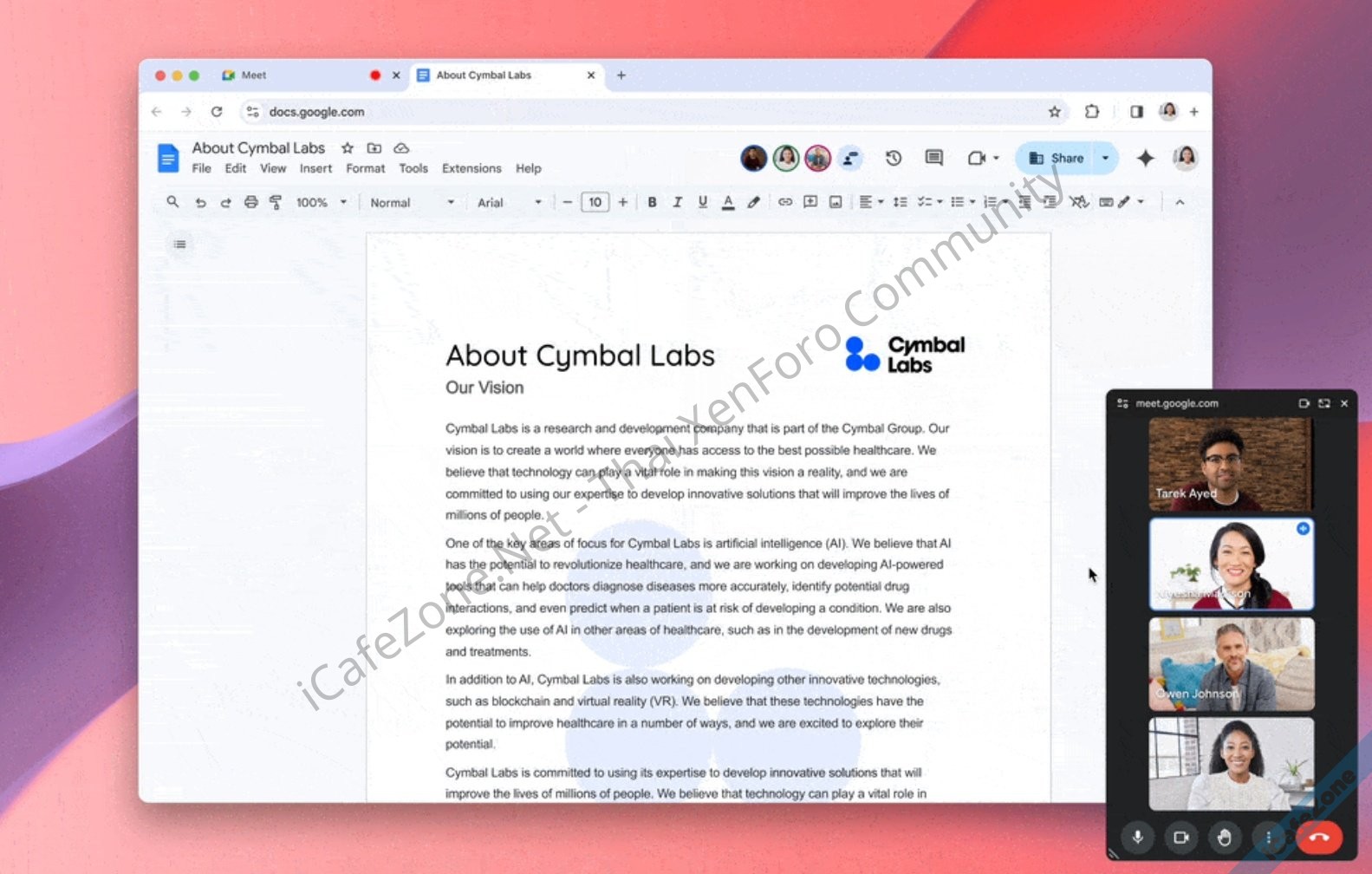Choose text color with underlined A
The image size is (1372, 874).
(728, 202)
